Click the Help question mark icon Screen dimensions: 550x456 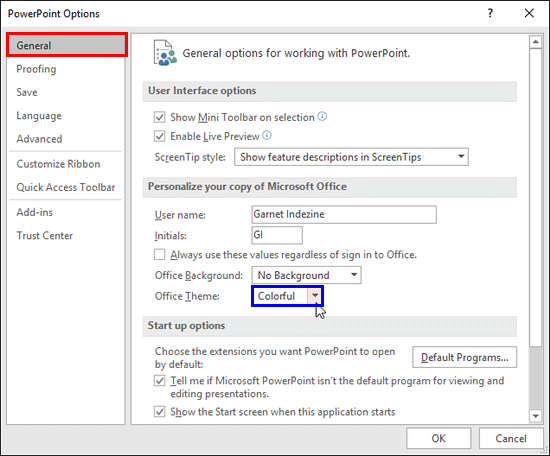coord(490,13)
